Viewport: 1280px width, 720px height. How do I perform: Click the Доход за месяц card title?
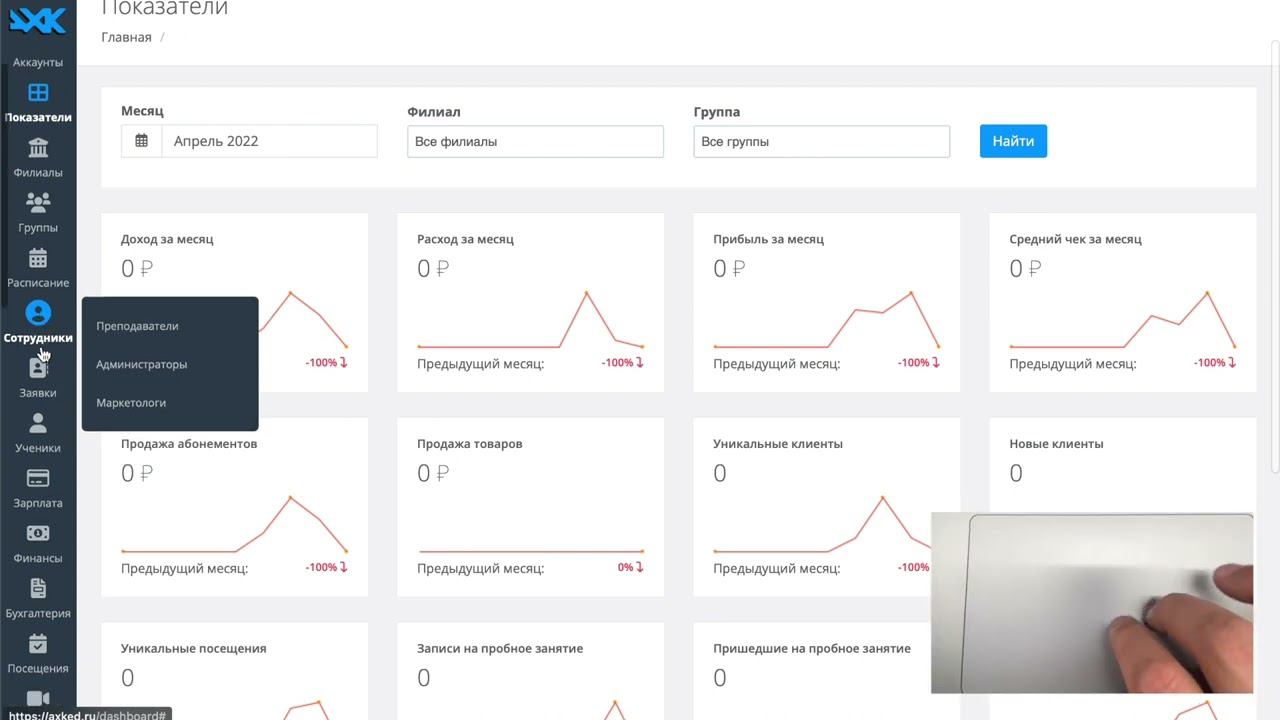pos(167,239)
